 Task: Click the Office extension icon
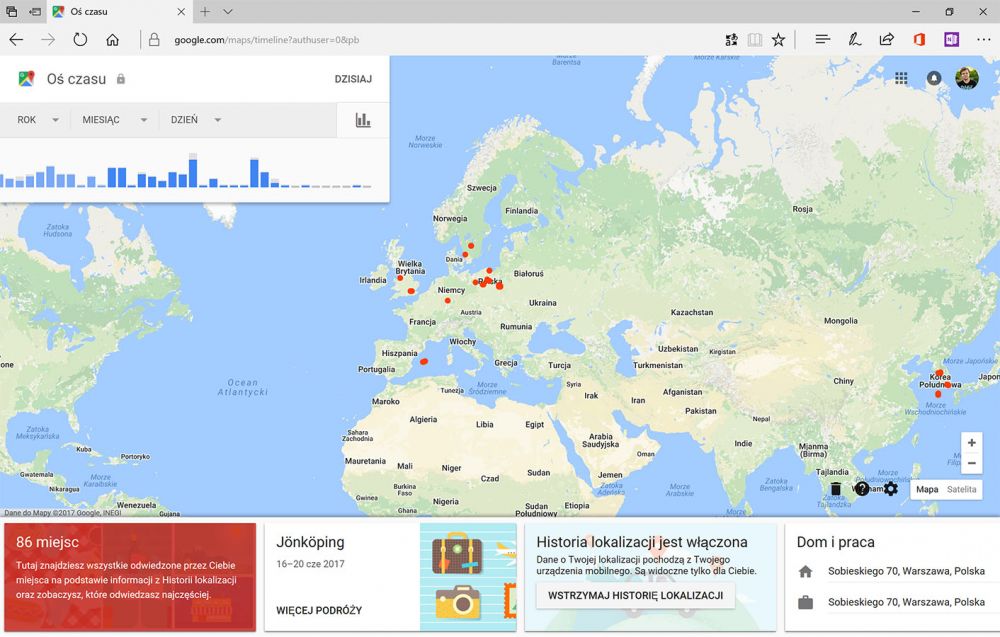tap(919, 40)
